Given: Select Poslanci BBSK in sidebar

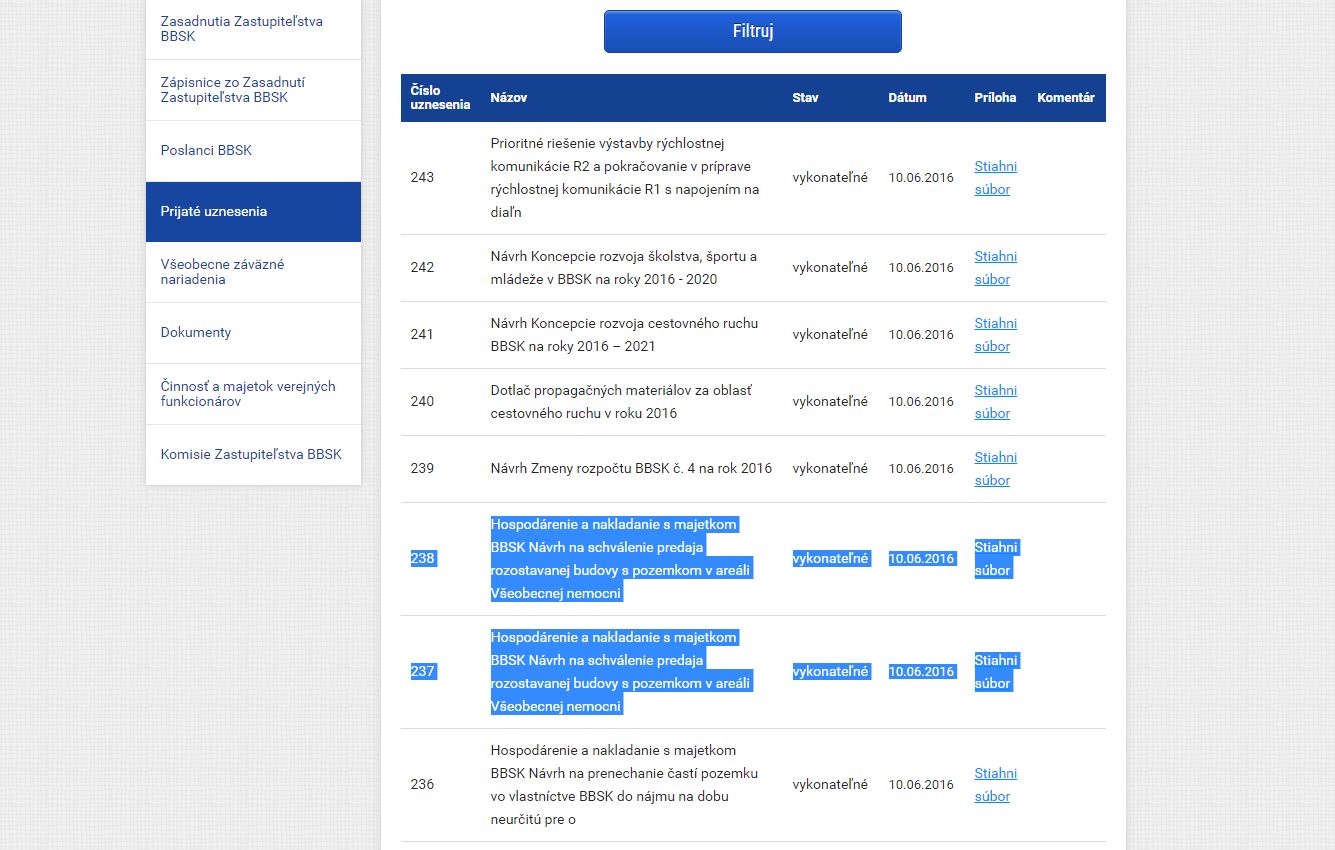Looking at the screenshot, I should click(206, 151).
